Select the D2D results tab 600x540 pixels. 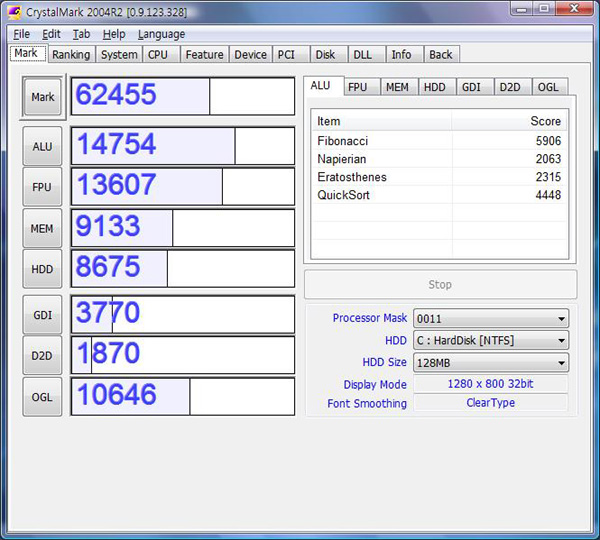point(513,87)
